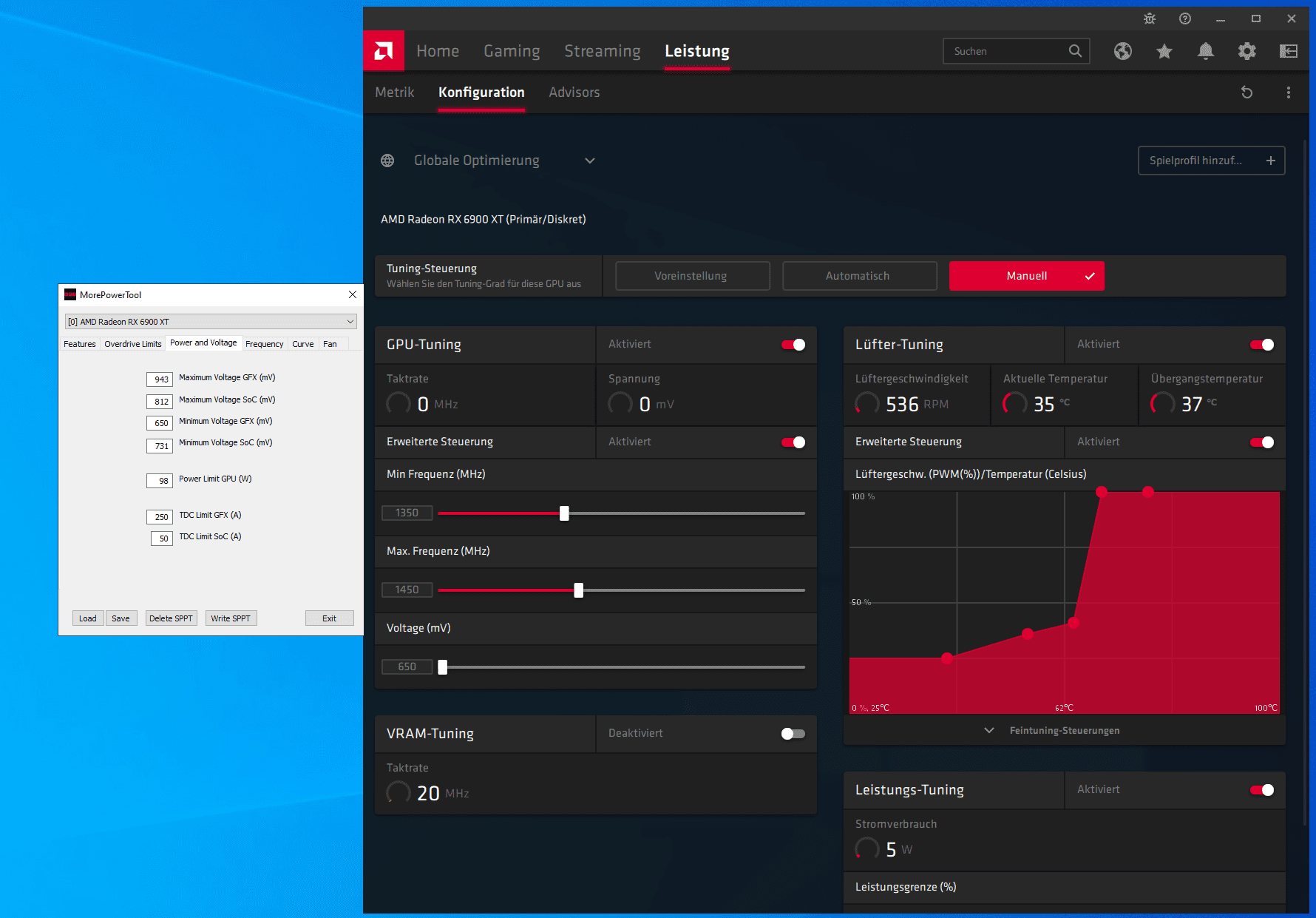Click Load button in MorePowerTool
1316x918 pixels.
pyautogui.click(x=88, y=618)
